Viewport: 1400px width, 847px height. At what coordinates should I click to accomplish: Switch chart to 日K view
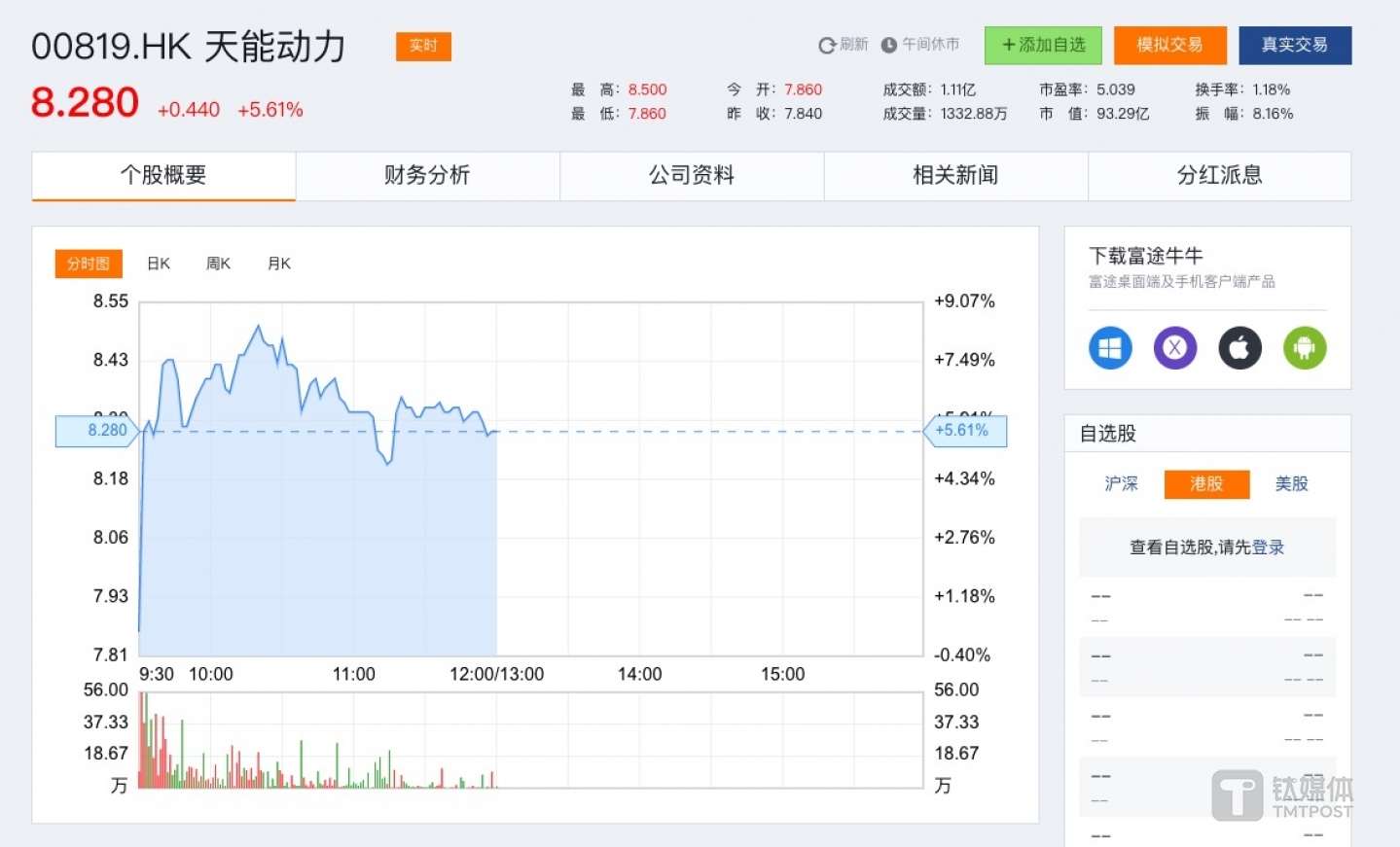point(159,264)
